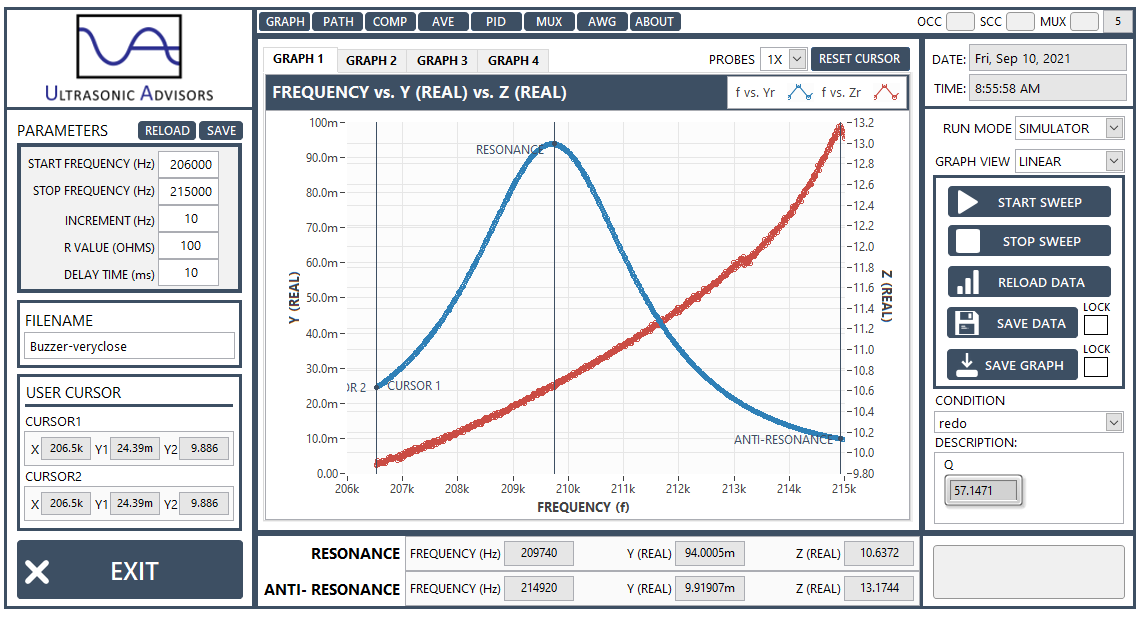Open the ABOUT menu tab
This screenshot has height=620, width=1147.
tap(655, 22)
